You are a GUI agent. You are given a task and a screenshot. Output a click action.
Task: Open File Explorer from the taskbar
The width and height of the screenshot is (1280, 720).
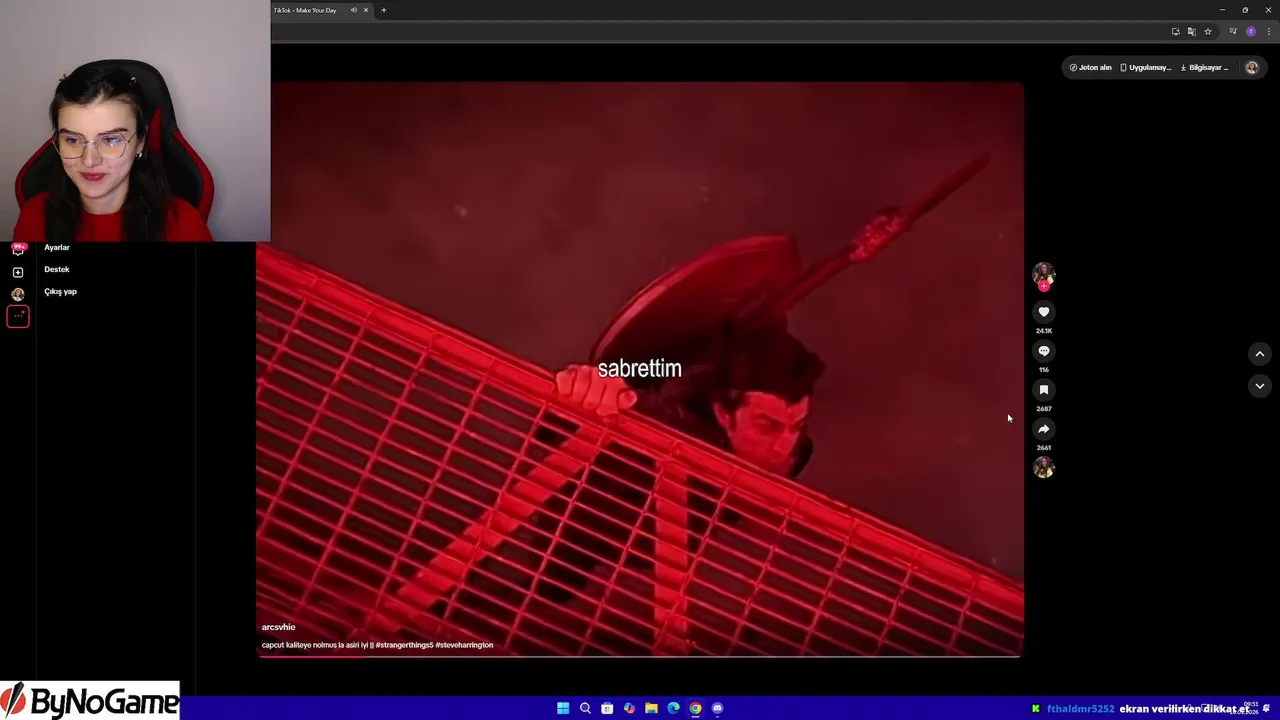651,708
